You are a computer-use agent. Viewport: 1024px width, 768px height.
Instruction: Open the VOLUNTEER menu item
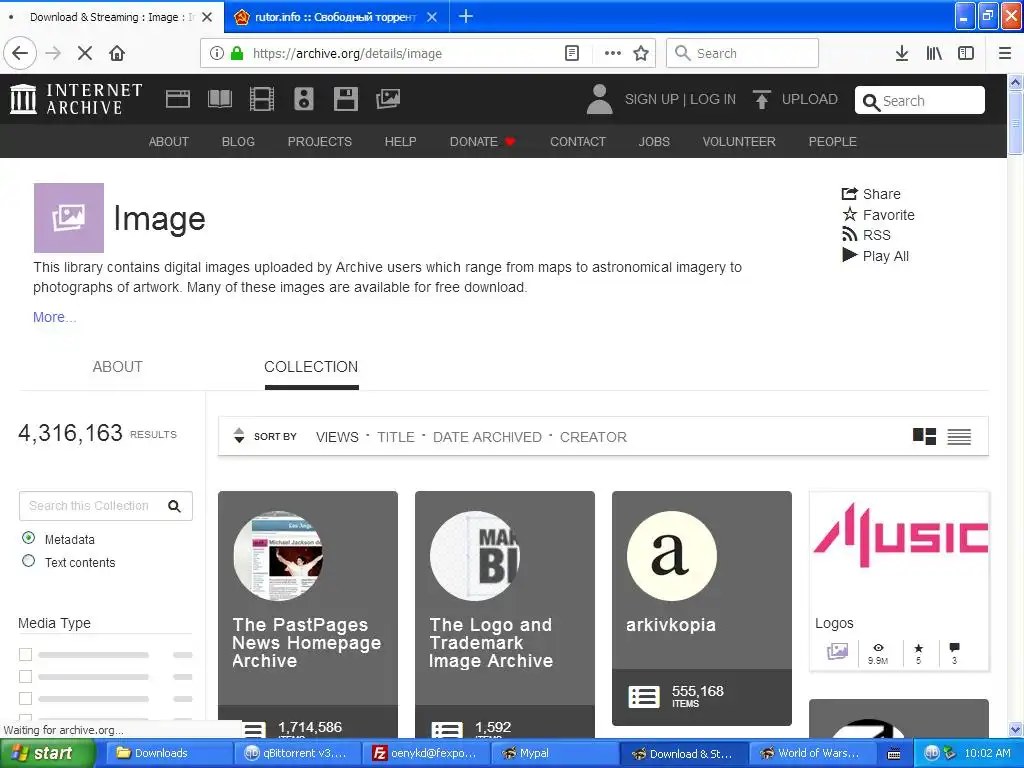[x=739, y=142]
